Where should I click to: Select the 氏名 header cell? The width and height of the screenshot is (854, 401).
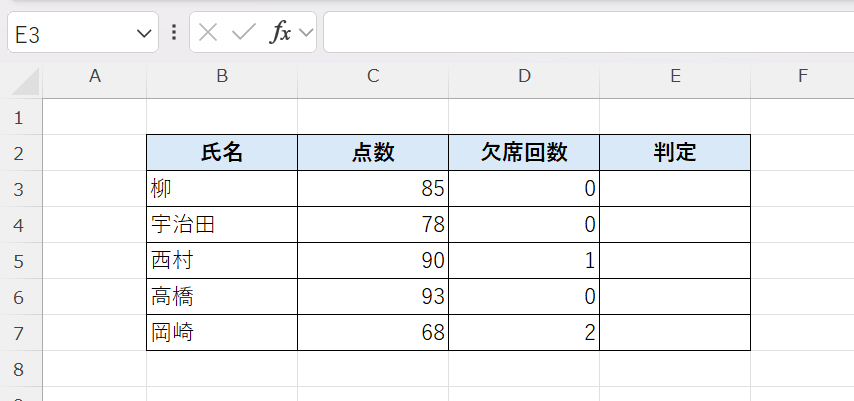[222, 153]
